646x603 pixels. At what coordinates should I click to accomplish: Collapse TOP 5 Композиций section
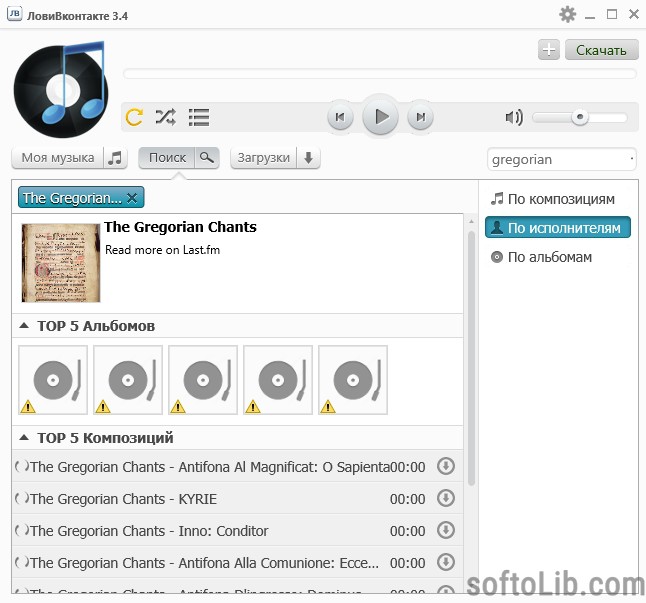coord(24,437)
